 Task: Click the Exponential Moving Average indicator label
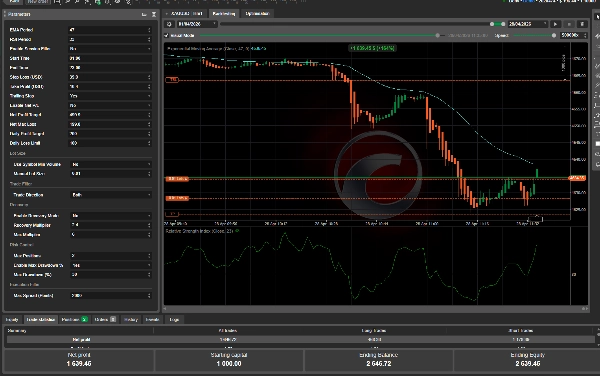pos(217,49)
